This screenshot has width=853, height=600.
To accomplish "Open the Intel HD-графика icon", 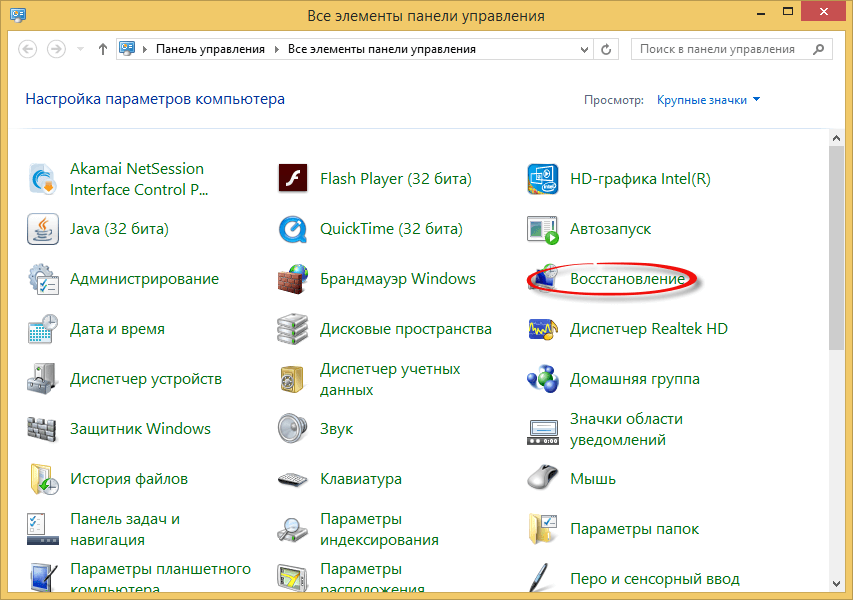I will point(542,179).
